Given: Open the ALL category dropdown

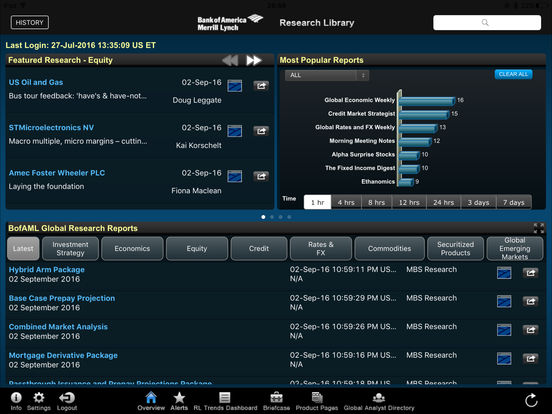Looking at the screenshot, I should (x=327, y=75).
